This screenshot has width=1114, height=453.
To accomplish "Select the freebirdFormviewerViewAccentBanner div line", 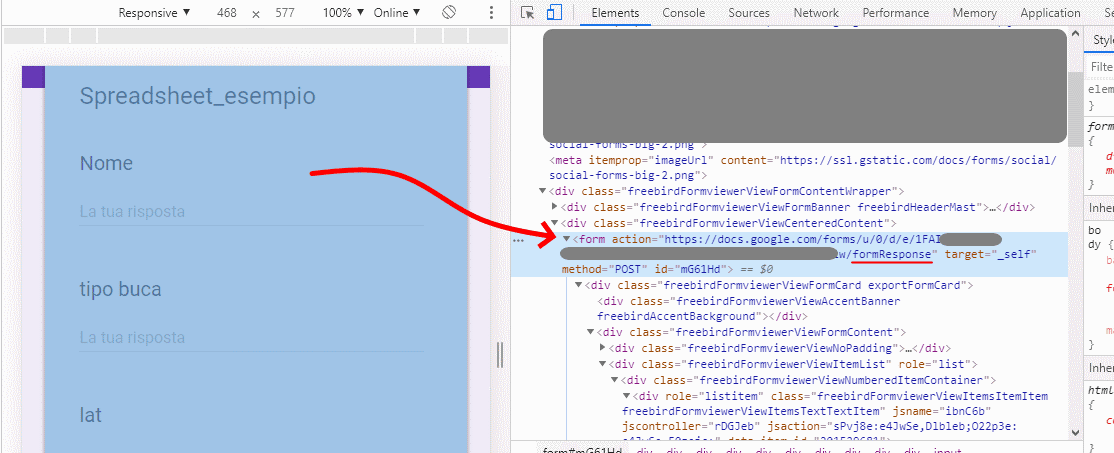I will coord(749,309).
